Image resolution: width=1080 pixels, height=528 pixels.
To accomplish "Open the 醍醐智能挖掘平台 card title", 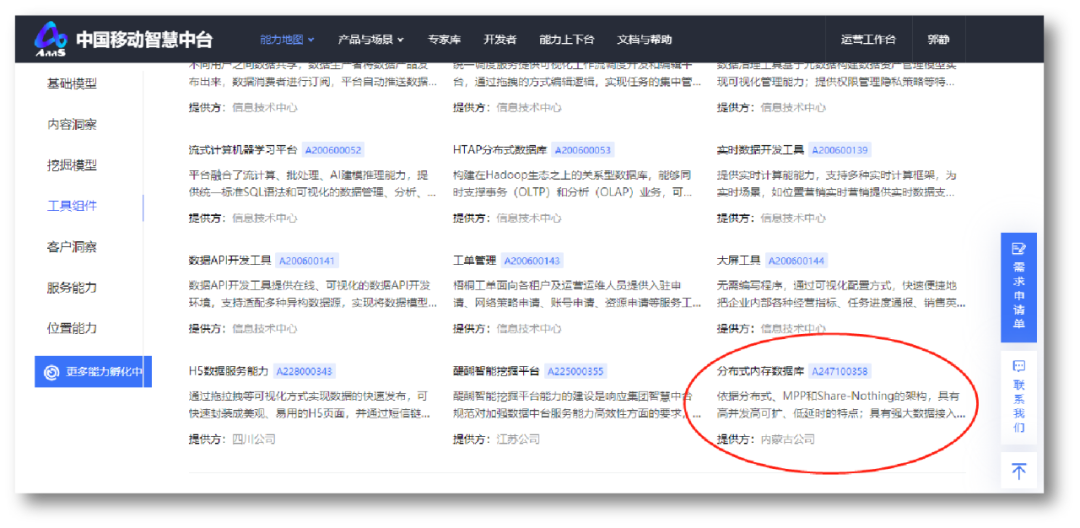I will tap(497, 372).
